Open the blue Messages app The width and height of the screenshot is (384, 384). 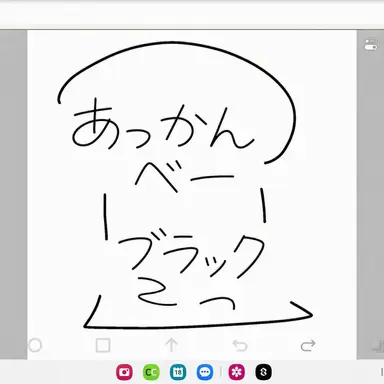[x=205, y=372]
